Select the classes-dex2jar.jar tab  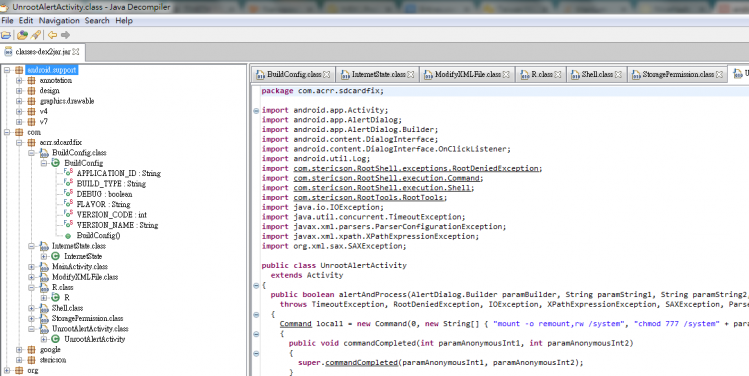coord(42,52)
